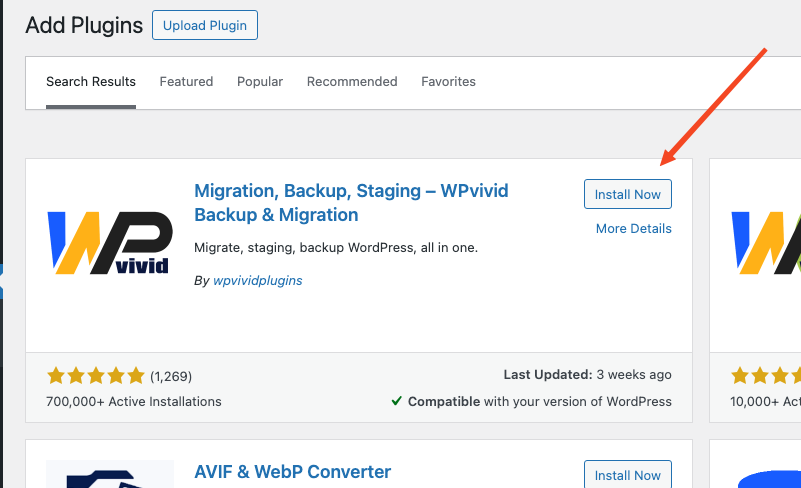Click the 700,000+ Active Installations text
The height and width of the screenshot is (488, 801).
coord(134,402)
